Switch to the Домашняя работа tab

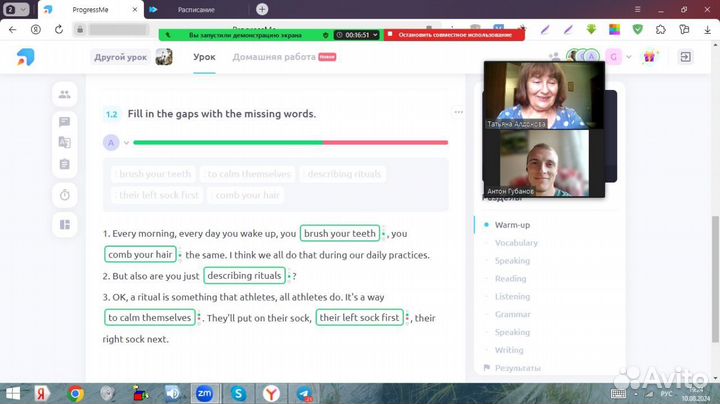point(274,57)
